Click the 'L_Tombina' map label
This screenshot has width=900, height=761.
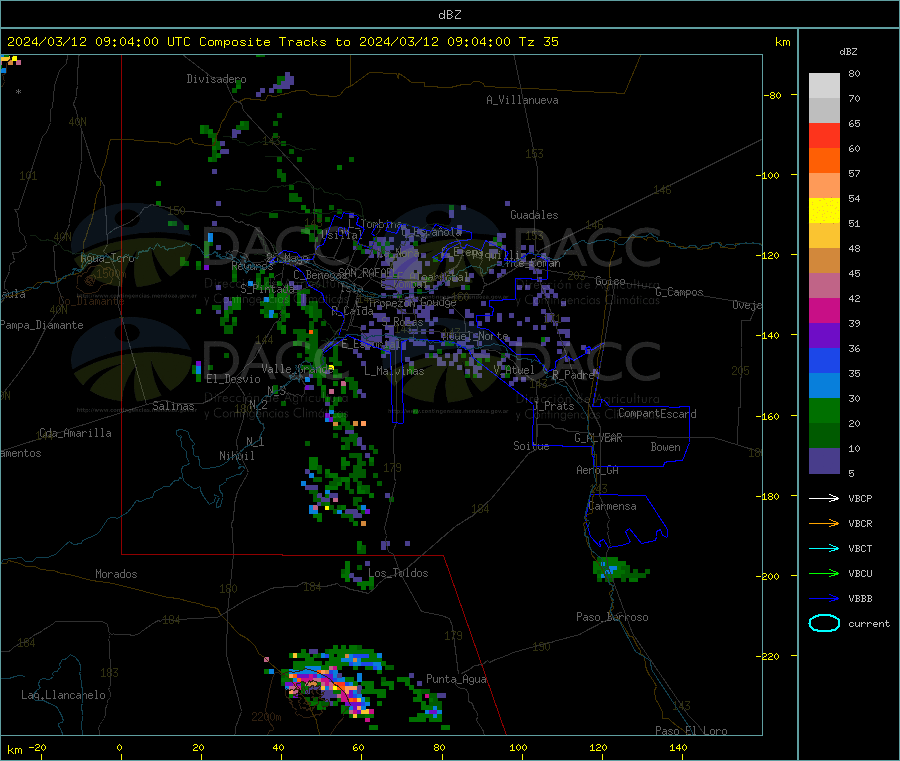tap(375, 224)
